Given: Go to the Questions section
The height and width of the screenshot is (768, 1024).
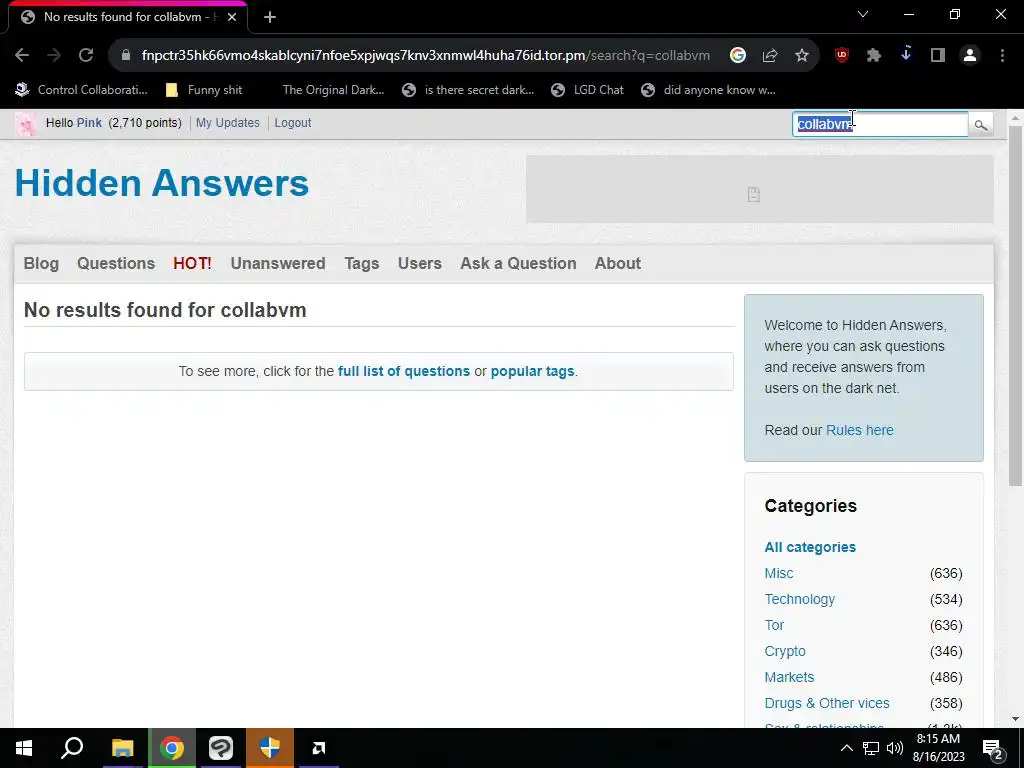Looking at the screenshot, I should pyautogui.click(x=116, y=263).
